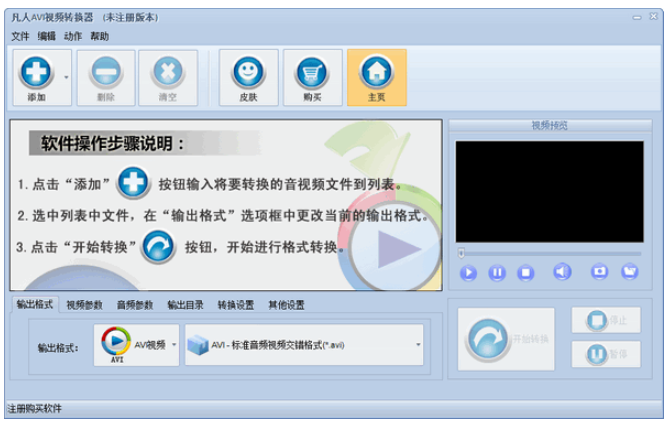666x423 pixels.
Task: Open the 动作 menu
Action: click(x=73, y=37)
